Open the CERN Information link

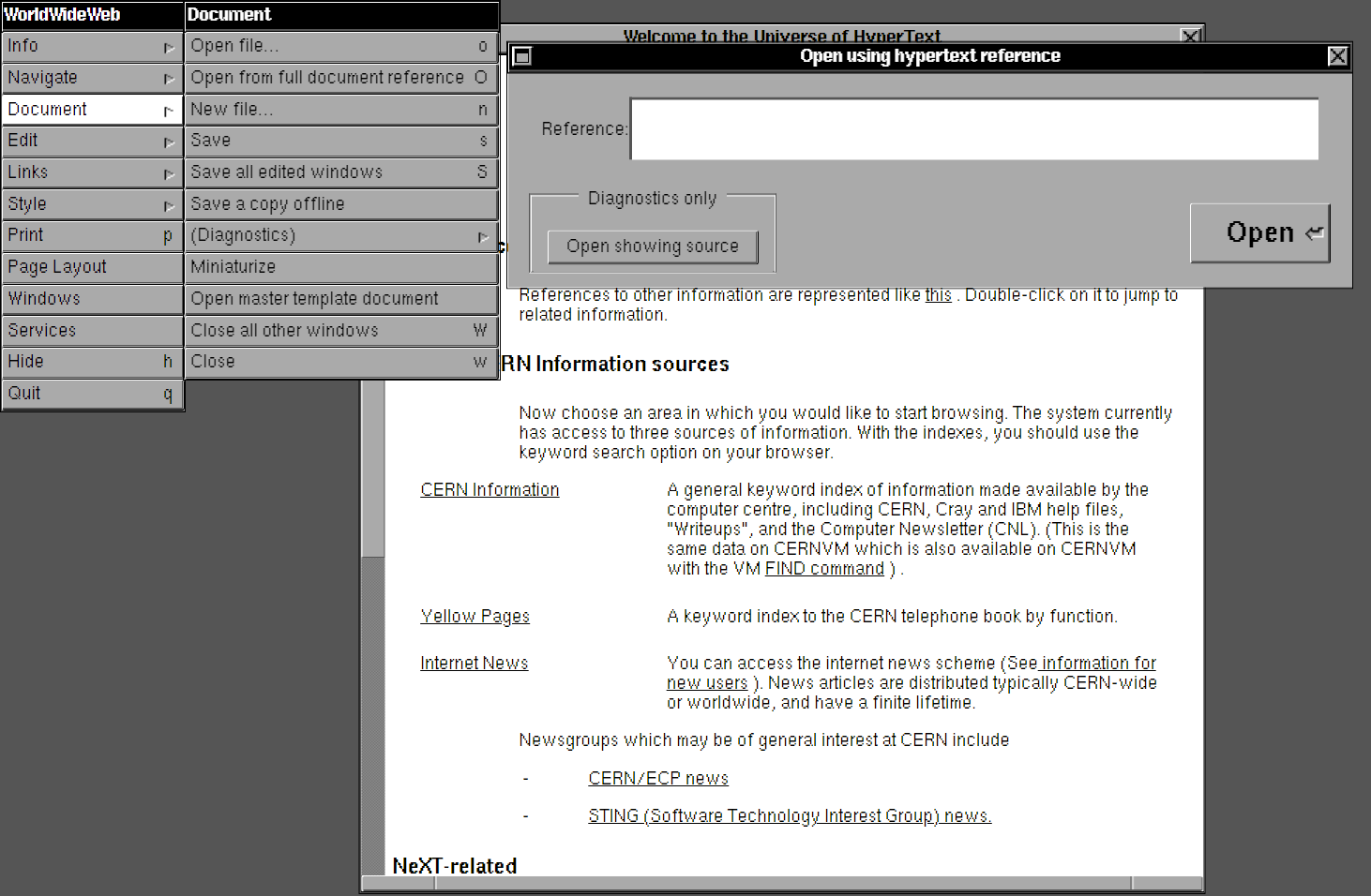coord(490,490)
